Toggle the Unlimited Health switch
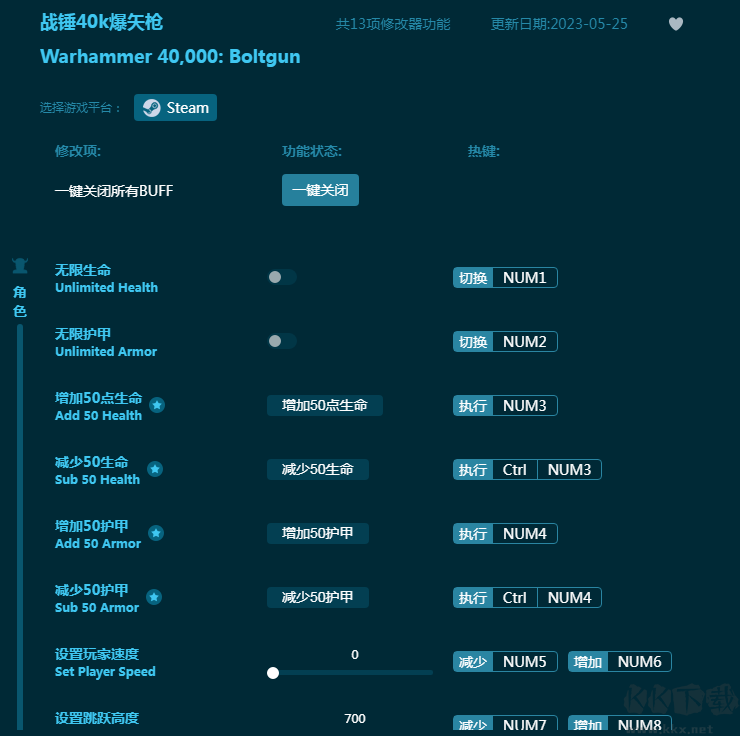Image resolution: width=740 pixels, height=736 pixels. [x=282, y=277]
